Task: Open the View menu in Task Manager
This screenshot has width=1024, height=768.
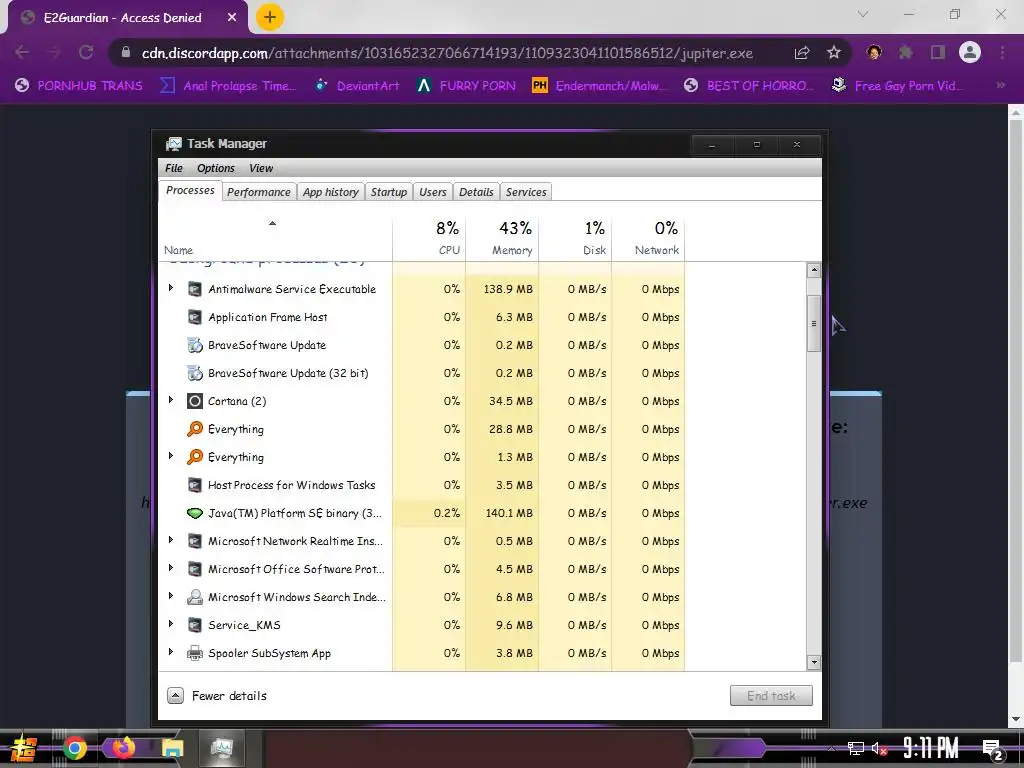Action: click(x=261, y=168)
